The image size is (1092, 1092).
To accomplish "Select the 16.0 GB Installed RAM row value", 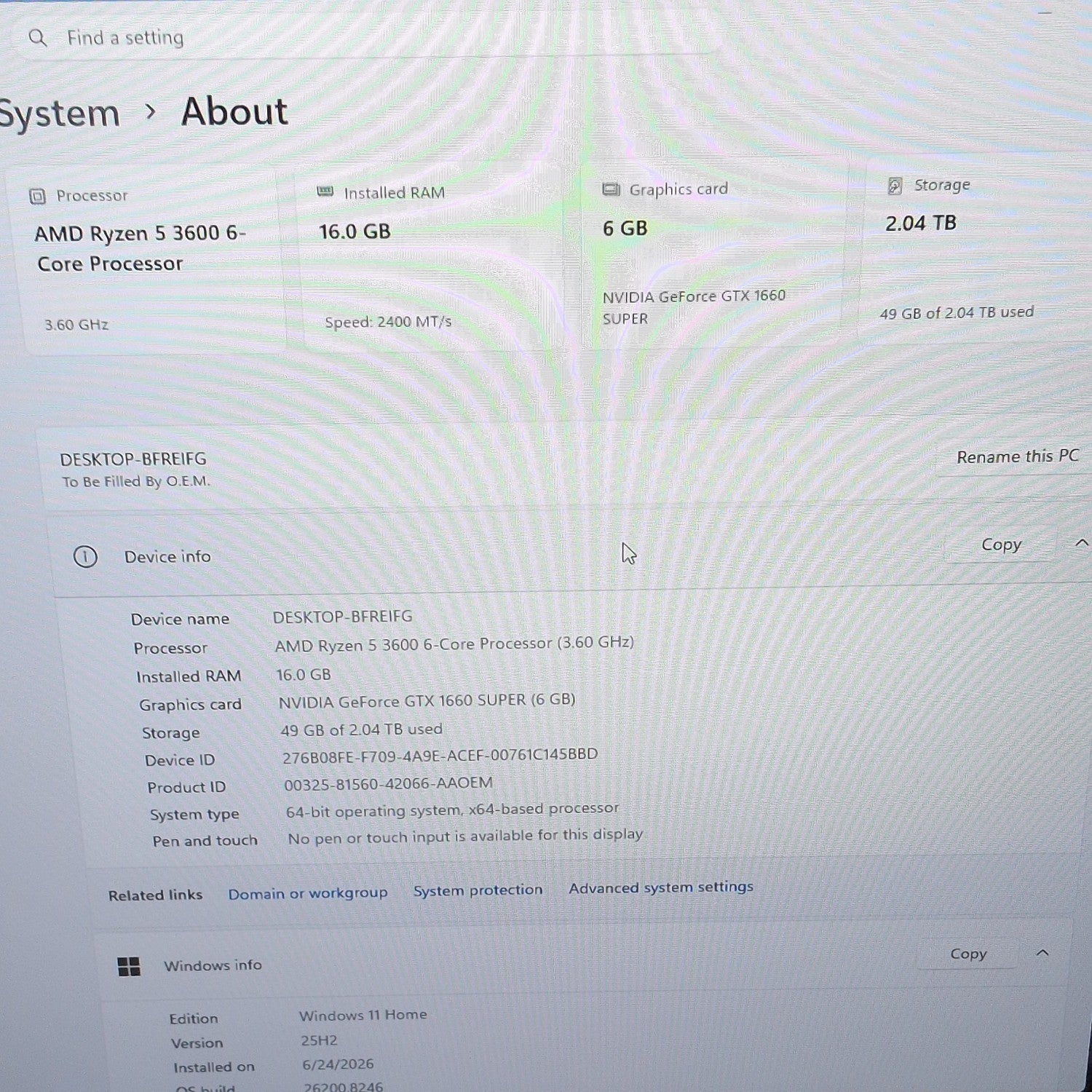I will tap(304, 675).
